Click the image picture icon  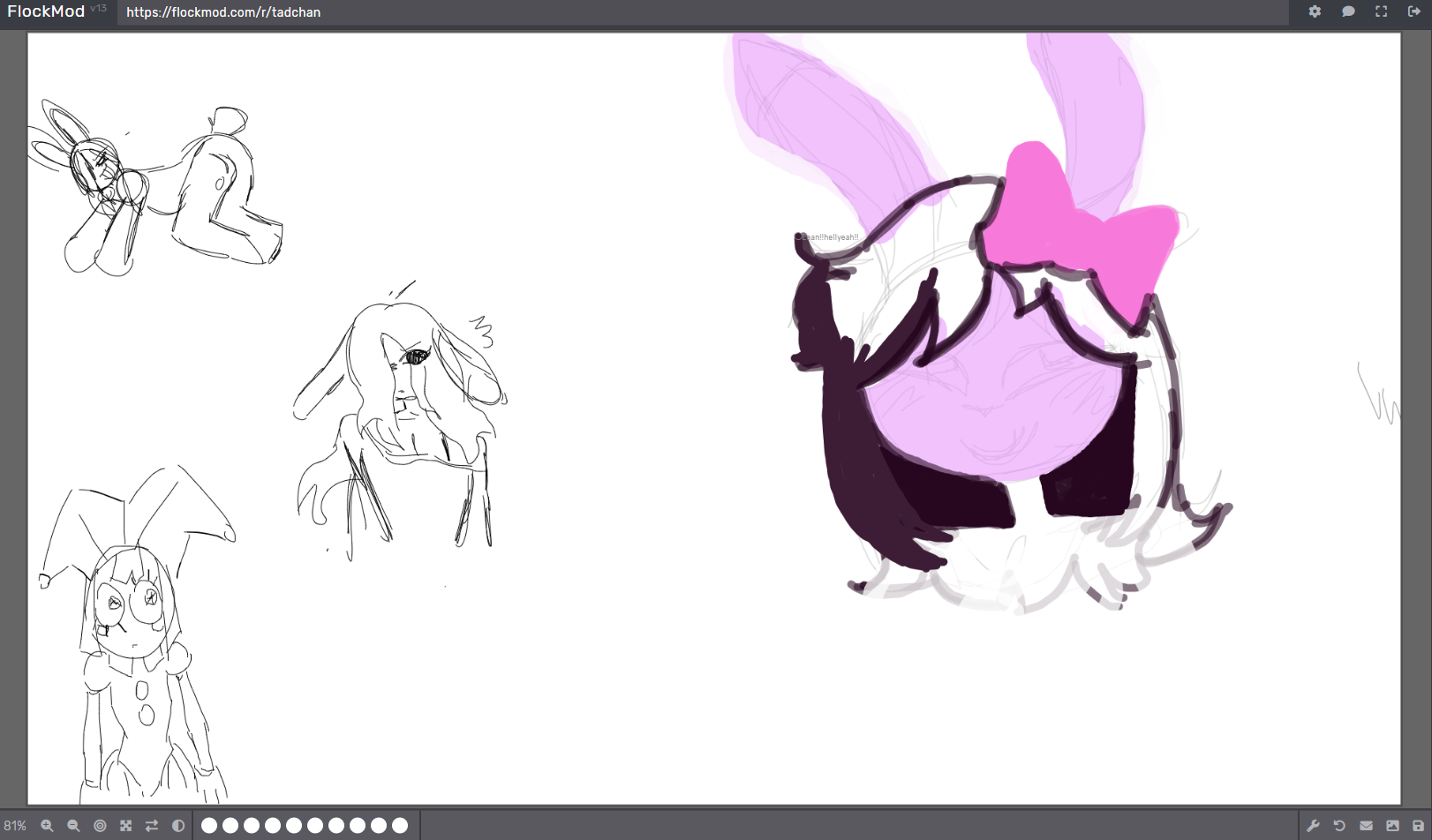[1392, 826]
